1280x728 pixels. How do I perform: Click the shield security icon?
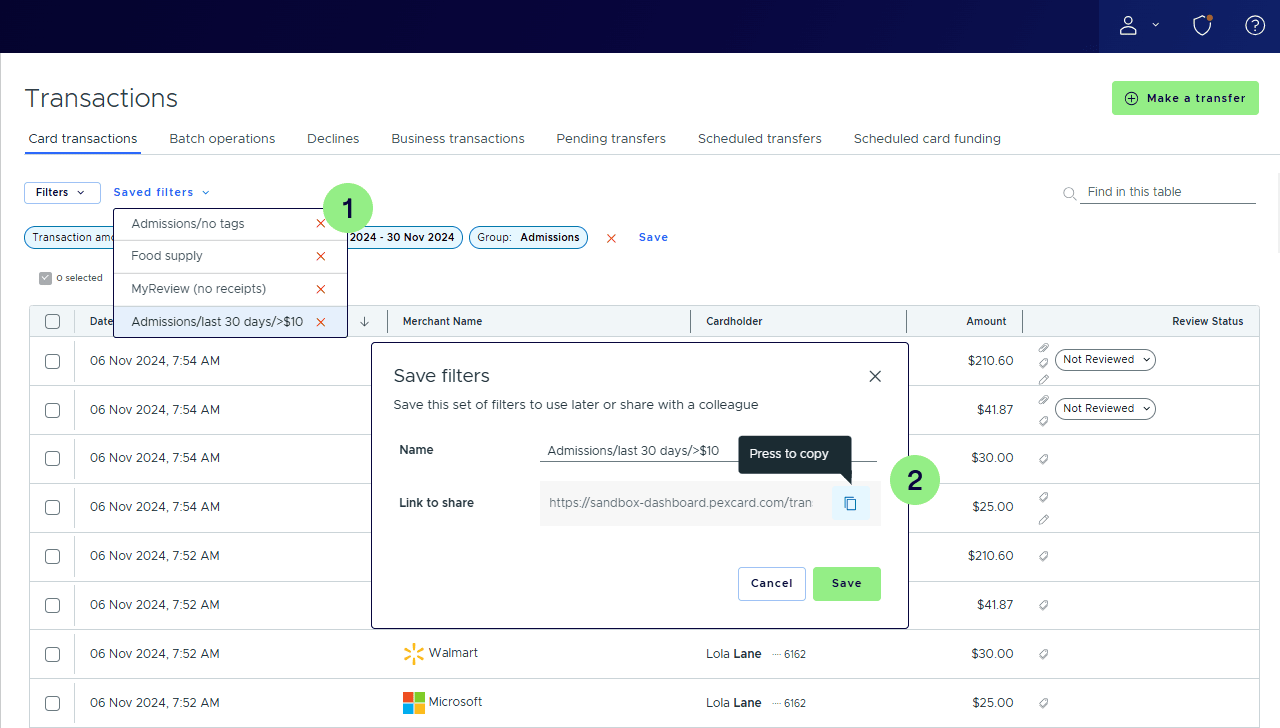[1203, 26]
